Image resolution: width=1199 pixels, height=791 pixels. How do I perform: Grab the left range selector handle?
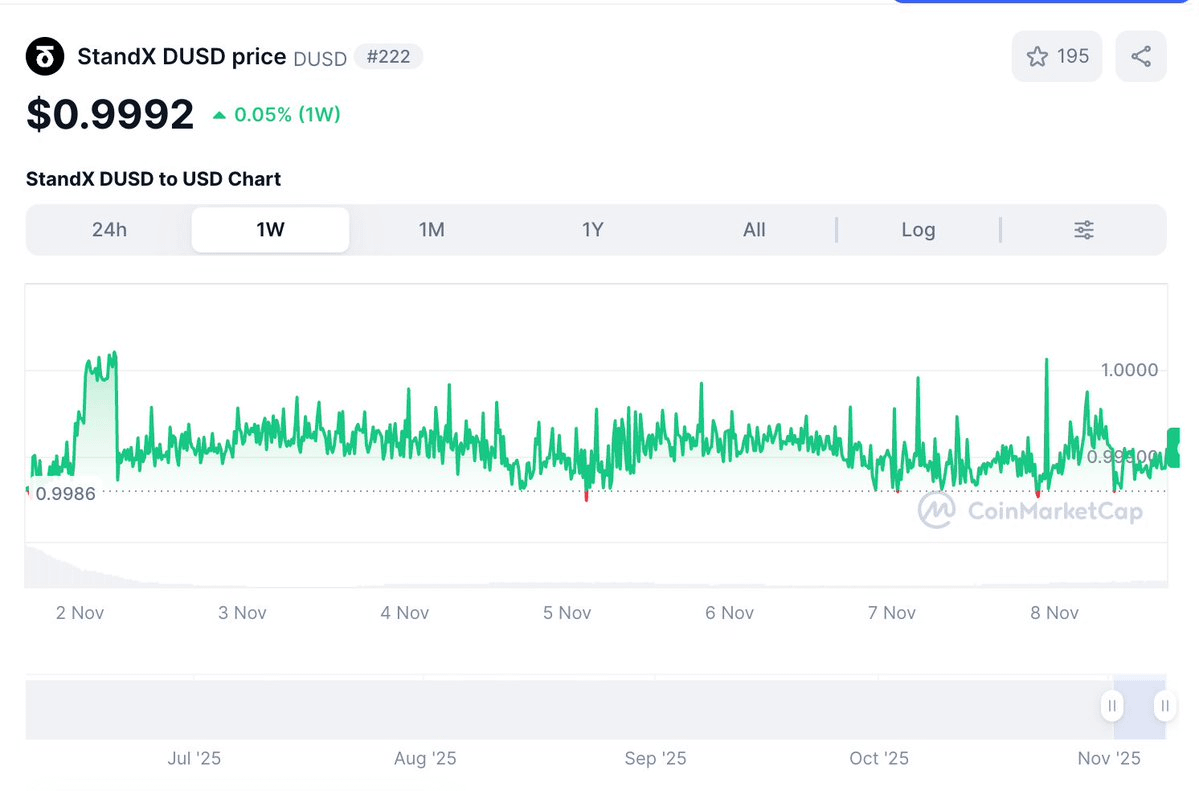[1112, 705]
